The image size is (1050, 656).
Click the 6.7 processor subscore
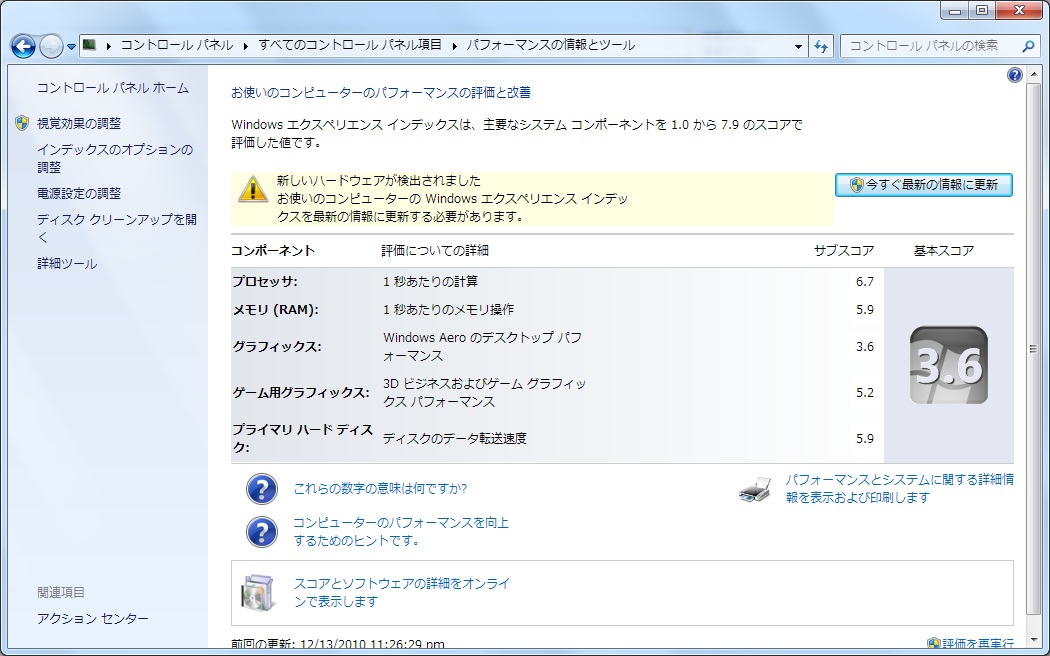pos(865,282)
